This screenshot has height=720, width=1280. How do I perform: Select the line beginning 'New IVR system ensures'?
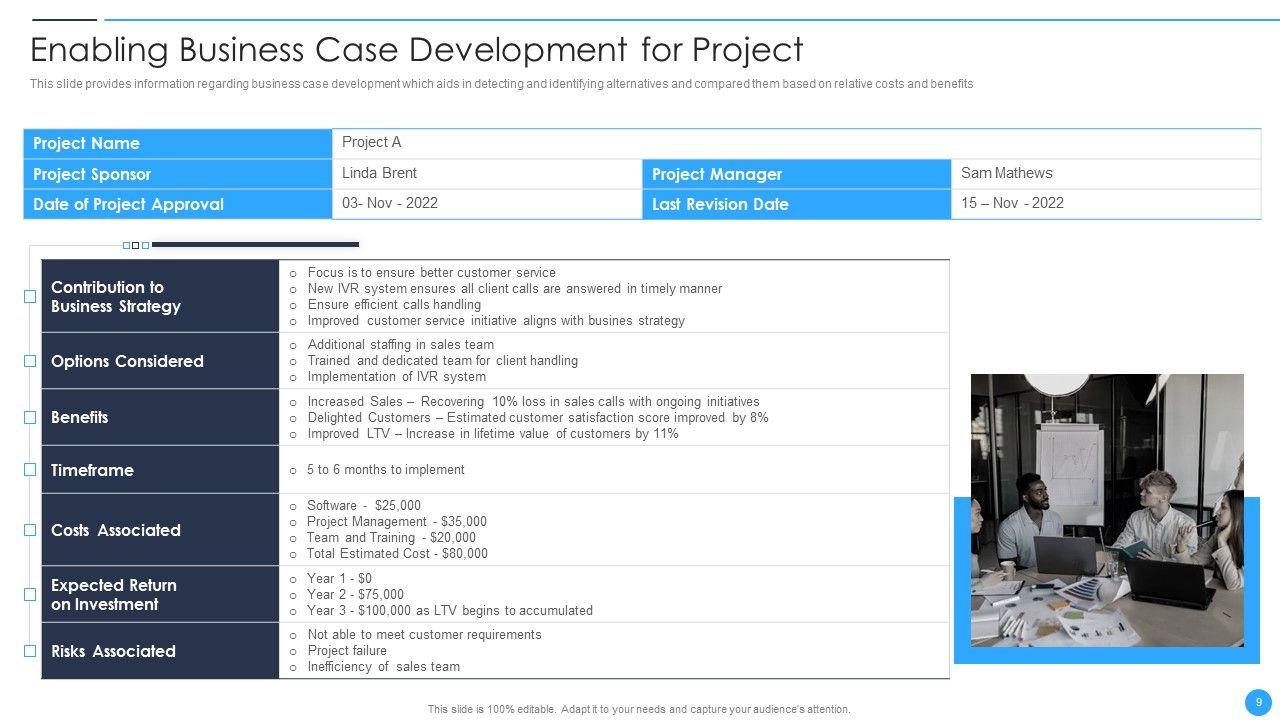[514, 289]
